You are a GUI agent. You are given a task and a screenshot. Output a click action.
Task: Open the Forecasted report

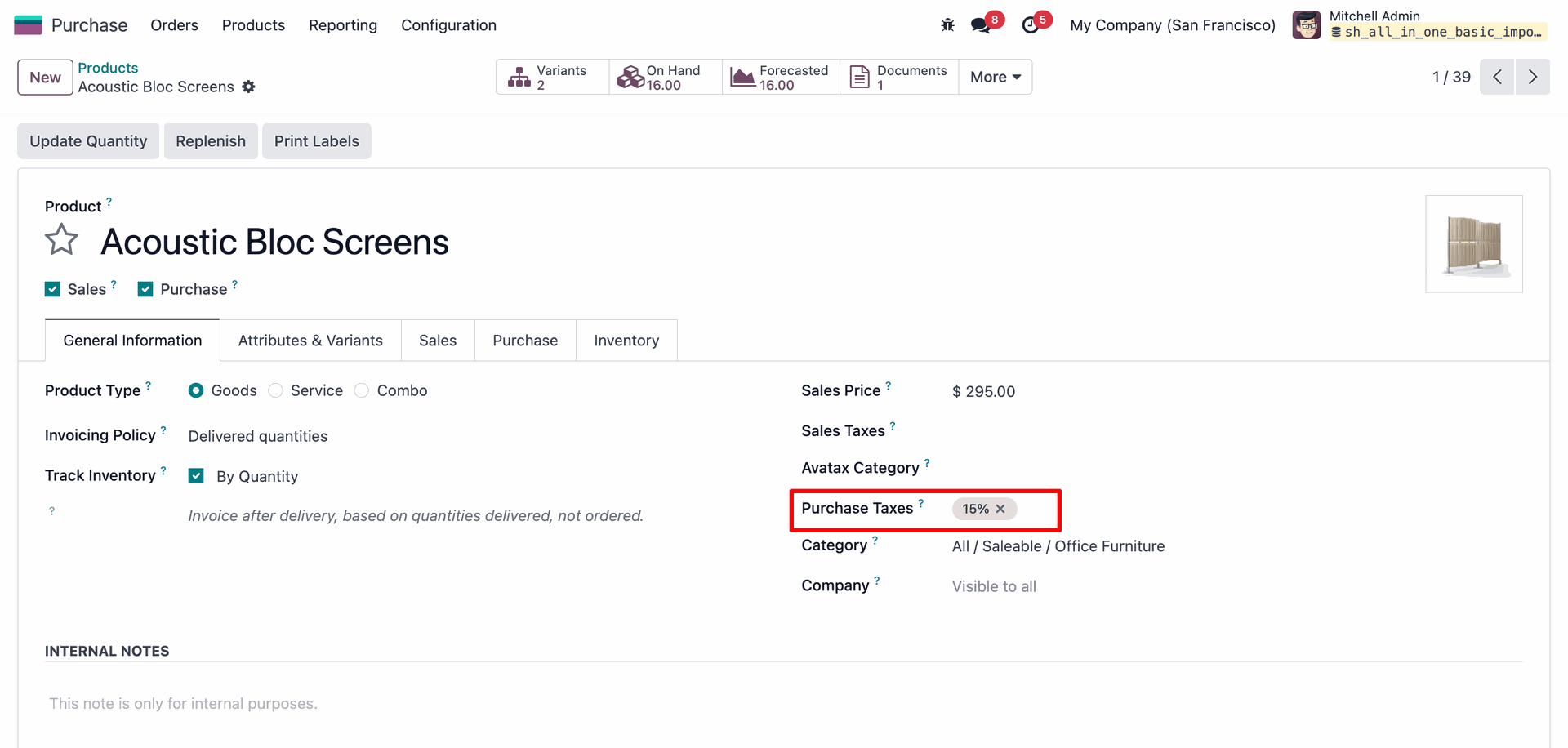(x=780, y=77)
